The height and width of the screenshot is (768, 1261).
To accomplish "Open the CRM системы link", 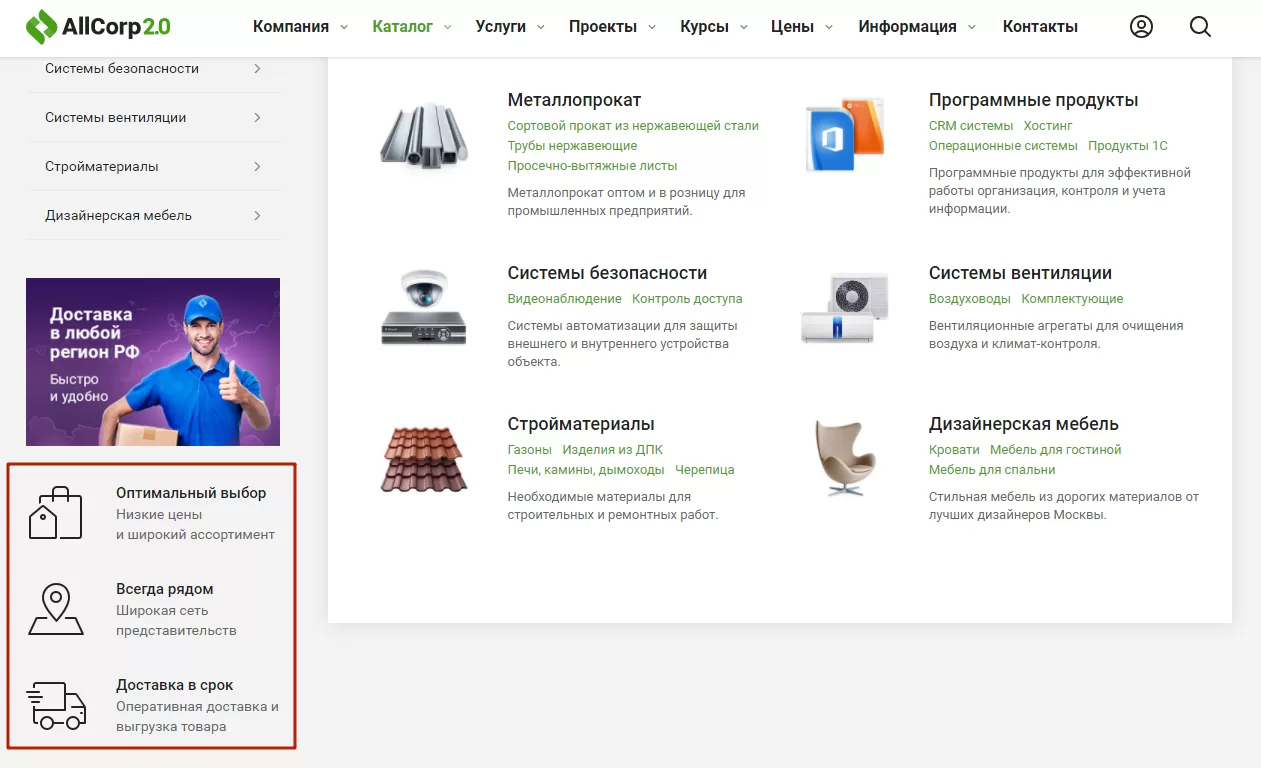I will coord(970,126).
